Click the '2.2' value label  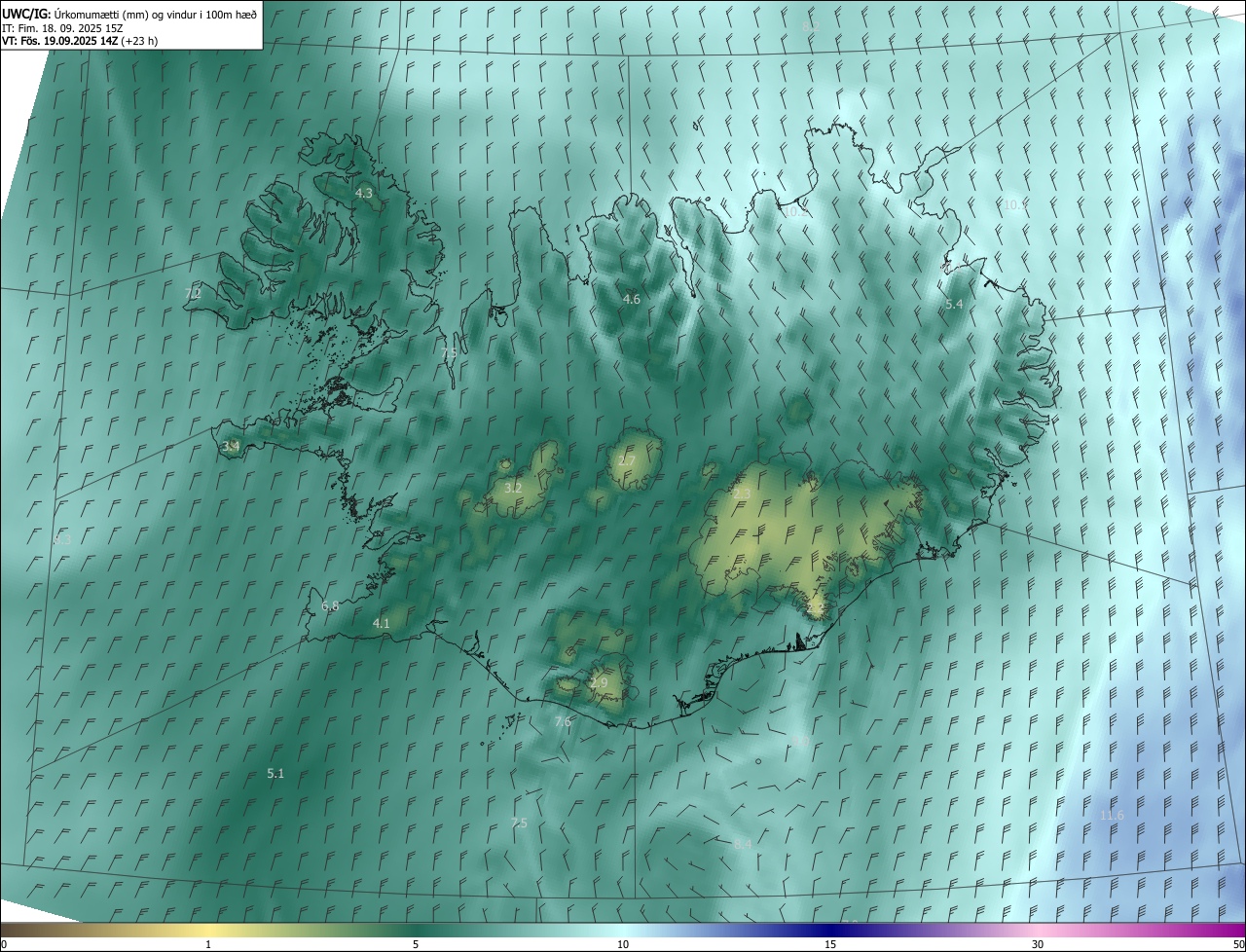(x=815, y=606)
